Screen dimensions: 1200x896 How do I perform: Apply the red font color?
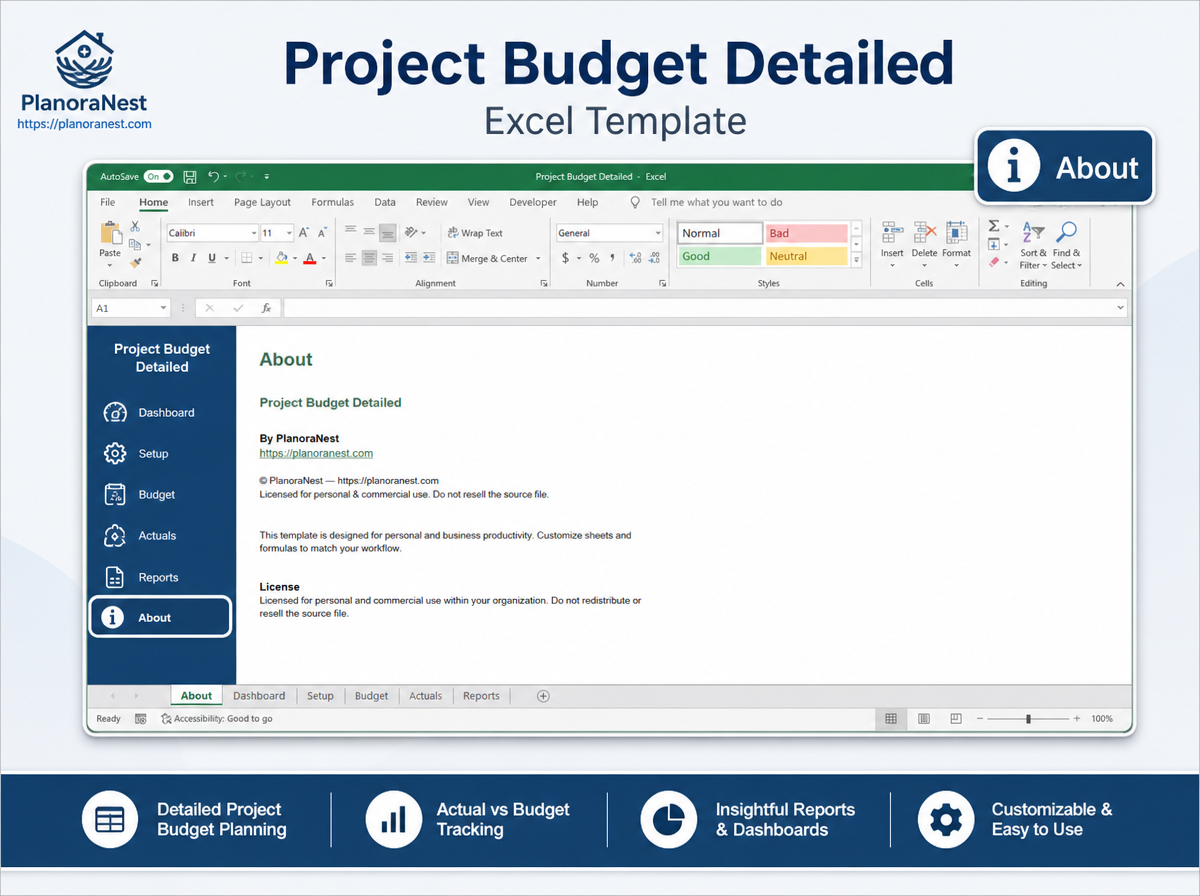309,258
